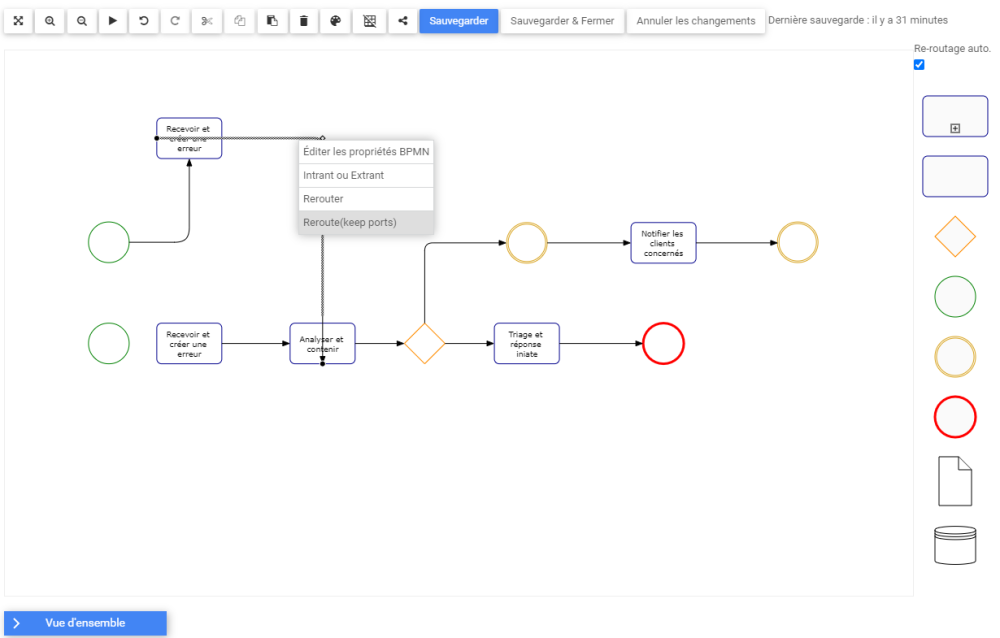Viewport: 1000px width, 638px height.
Task: Click Sauvegarder & Fermer
Action: tap(562, 20)
